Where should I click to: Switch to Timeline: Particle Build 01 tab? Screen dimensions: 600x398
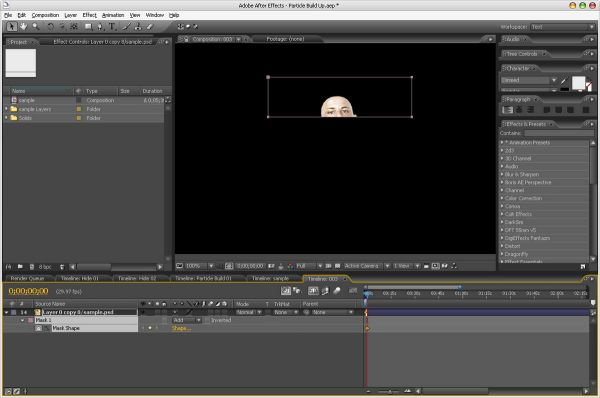pos(203,279)
